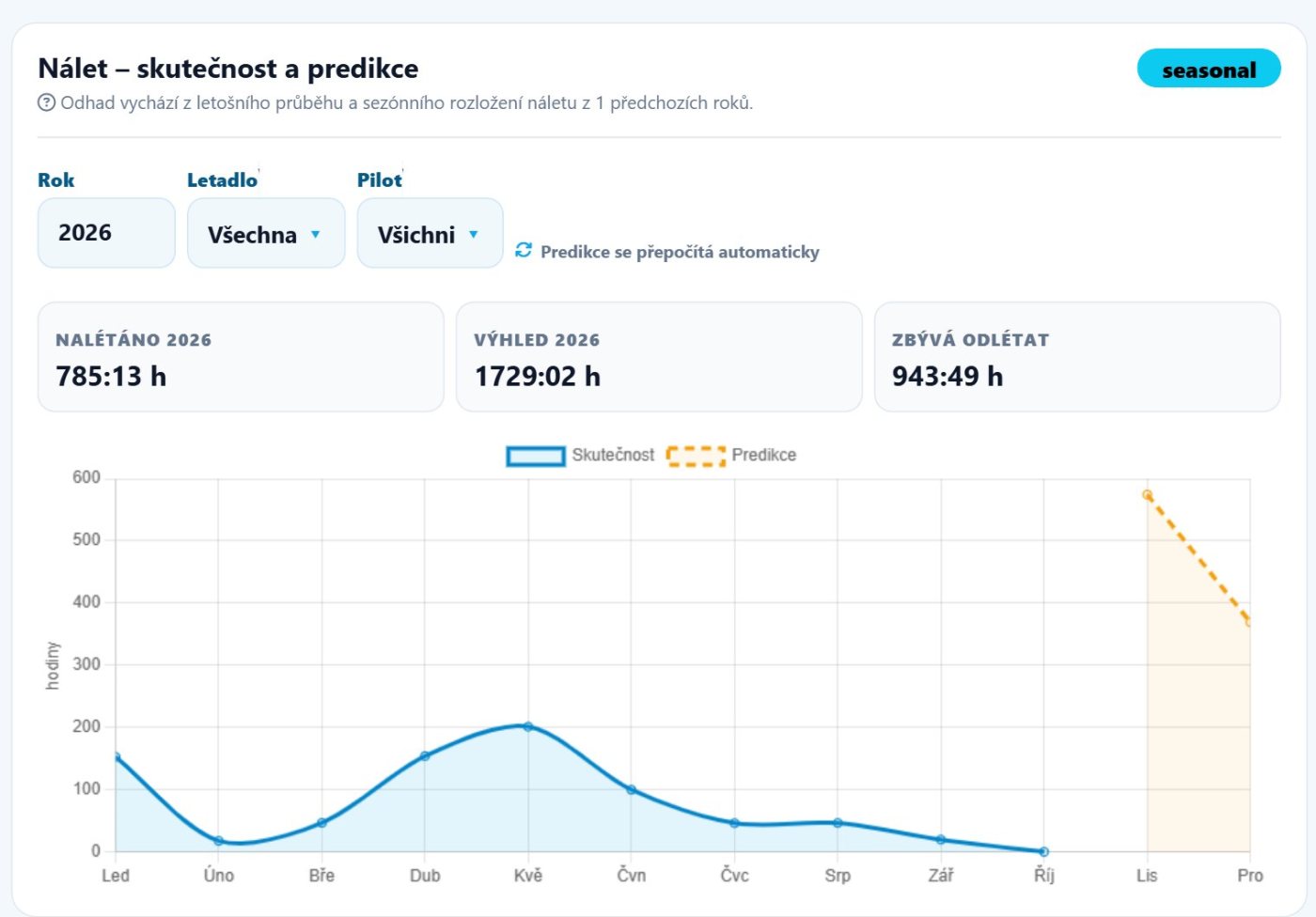Click the Letadlo field label
Screen dimensions: 1316x917
tap(222, 179)
